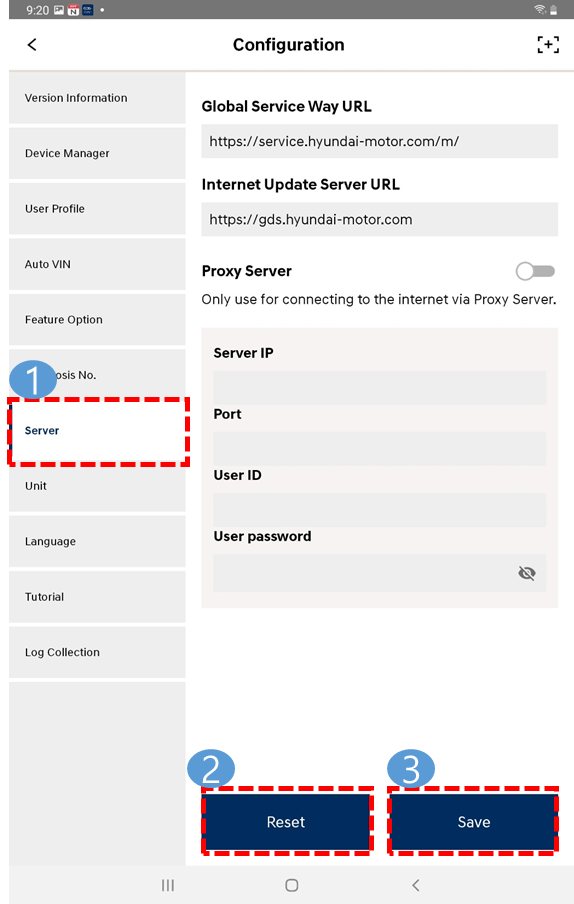Open User Profile settings

tap(97, 209)
